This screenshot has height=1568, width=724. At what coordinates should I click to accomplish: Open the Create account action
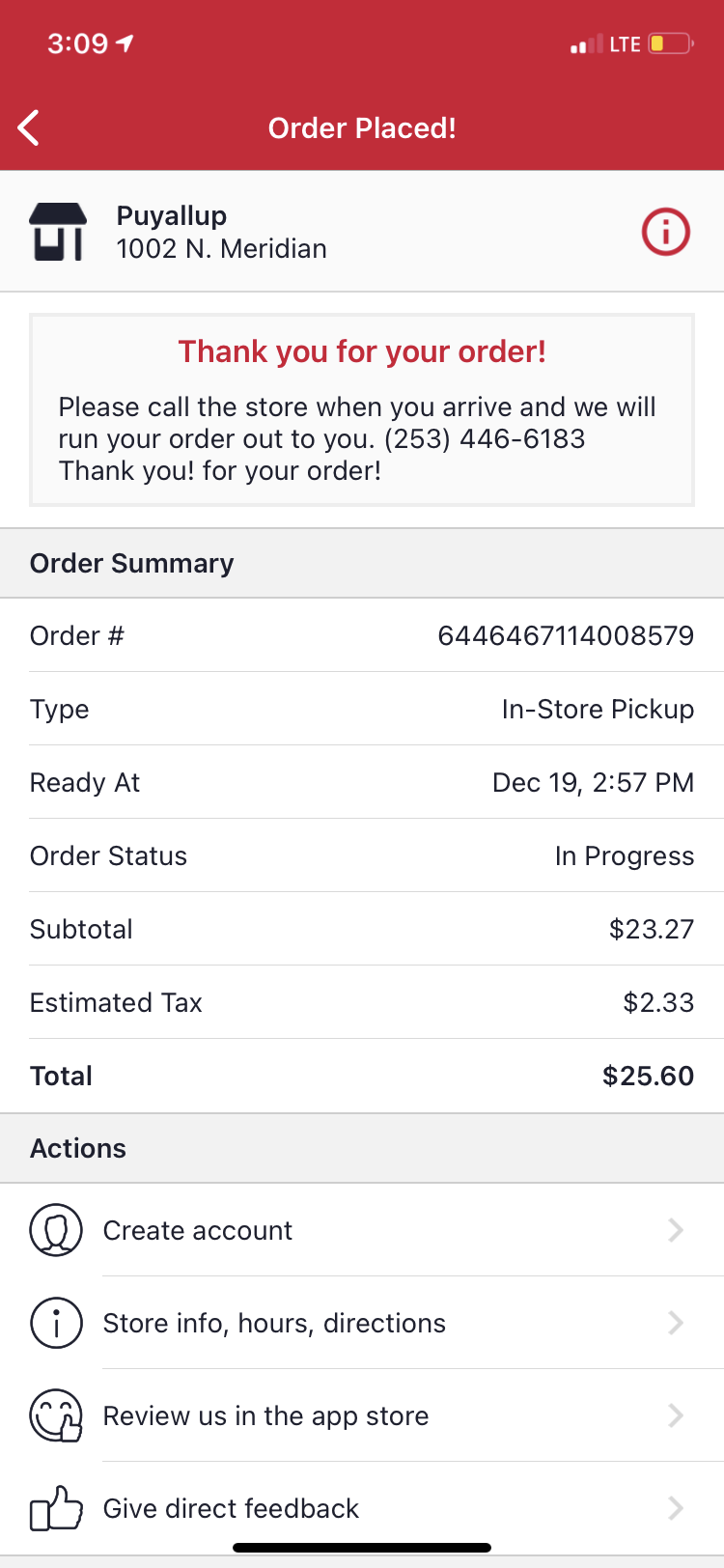click(x=198, y=1230)
